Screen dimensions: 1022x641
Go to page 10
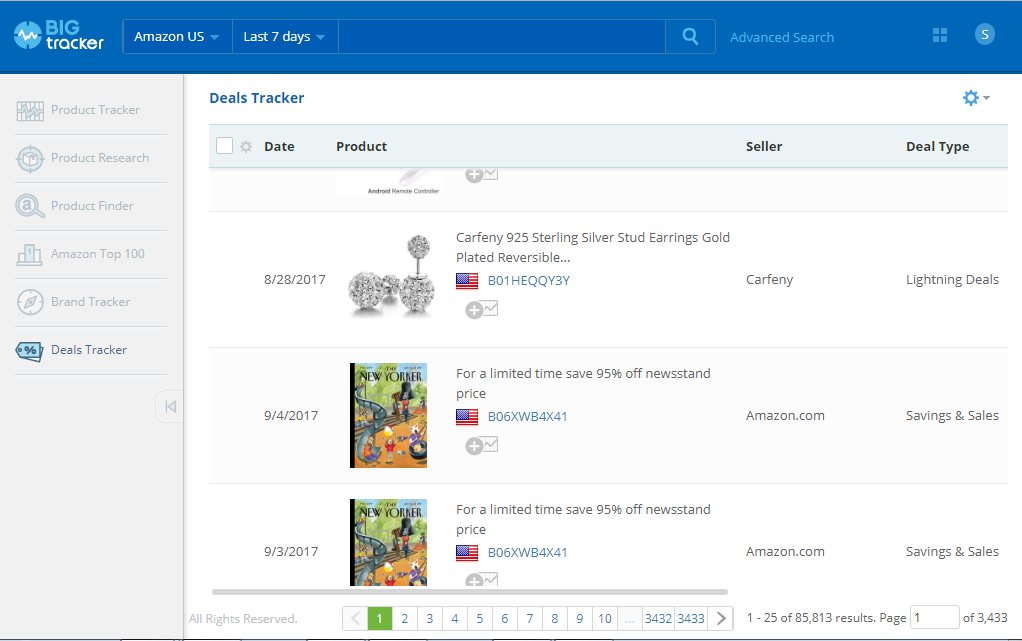coord(605,618)
